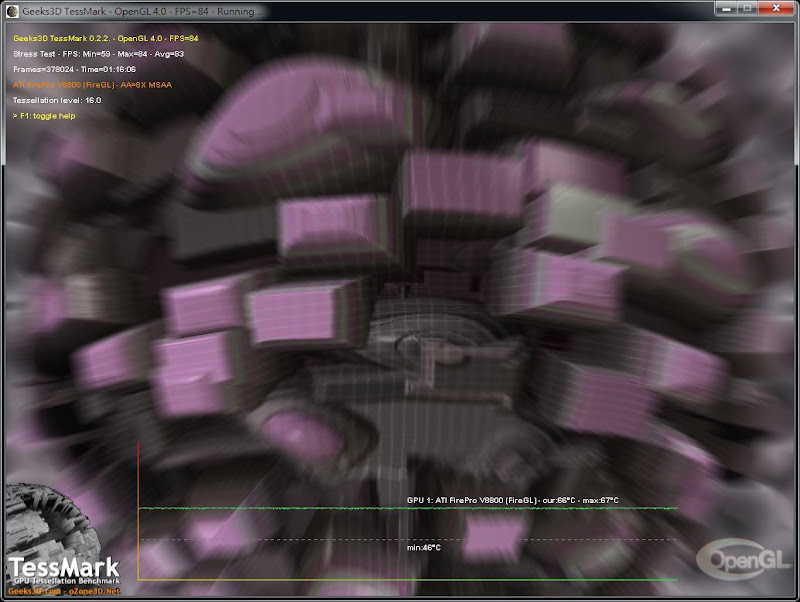Click the TessMark logo in the corner

(64, 567)
